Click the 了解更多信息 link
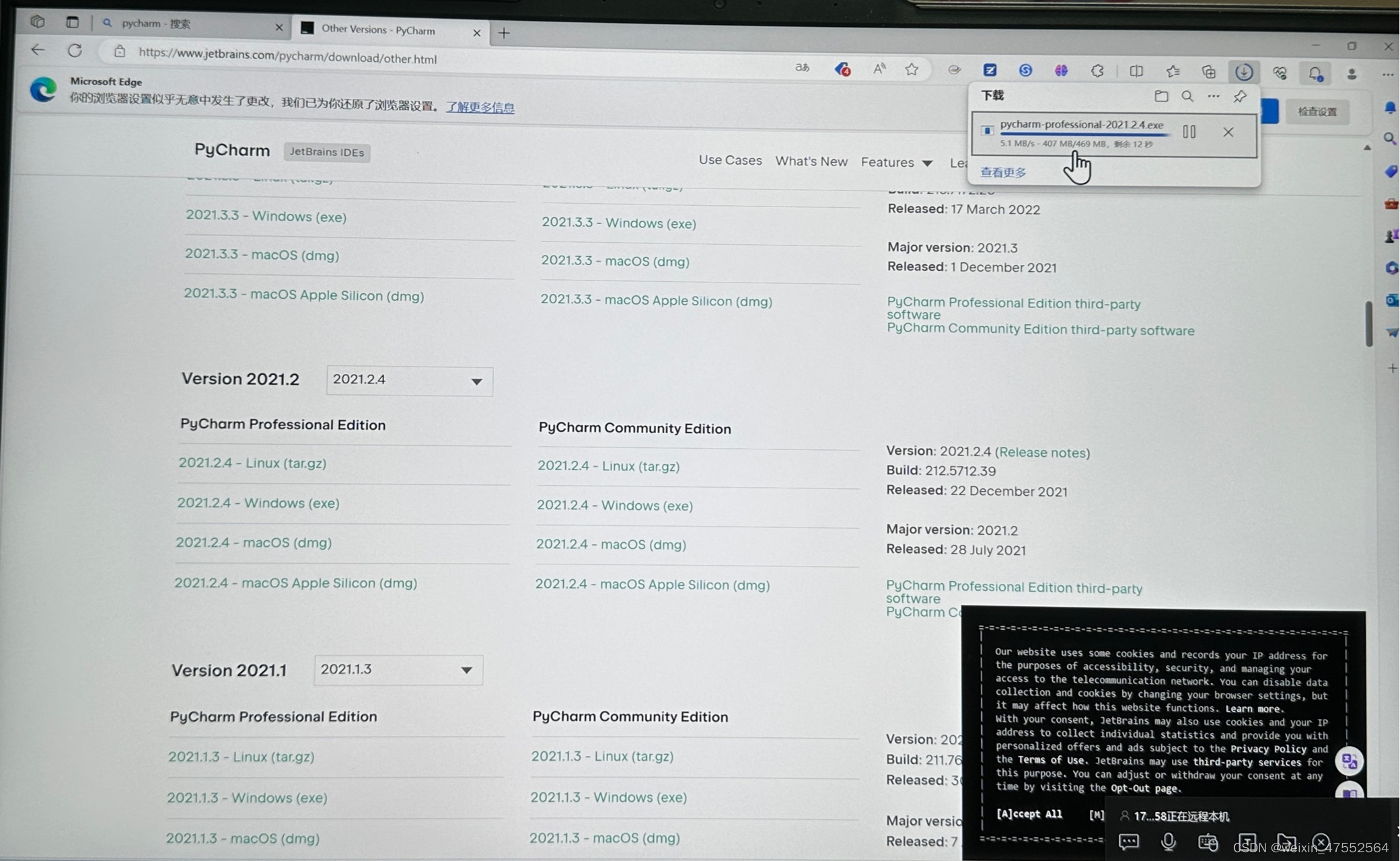Viewport: 1400px width, 861px height. point(480,108)
